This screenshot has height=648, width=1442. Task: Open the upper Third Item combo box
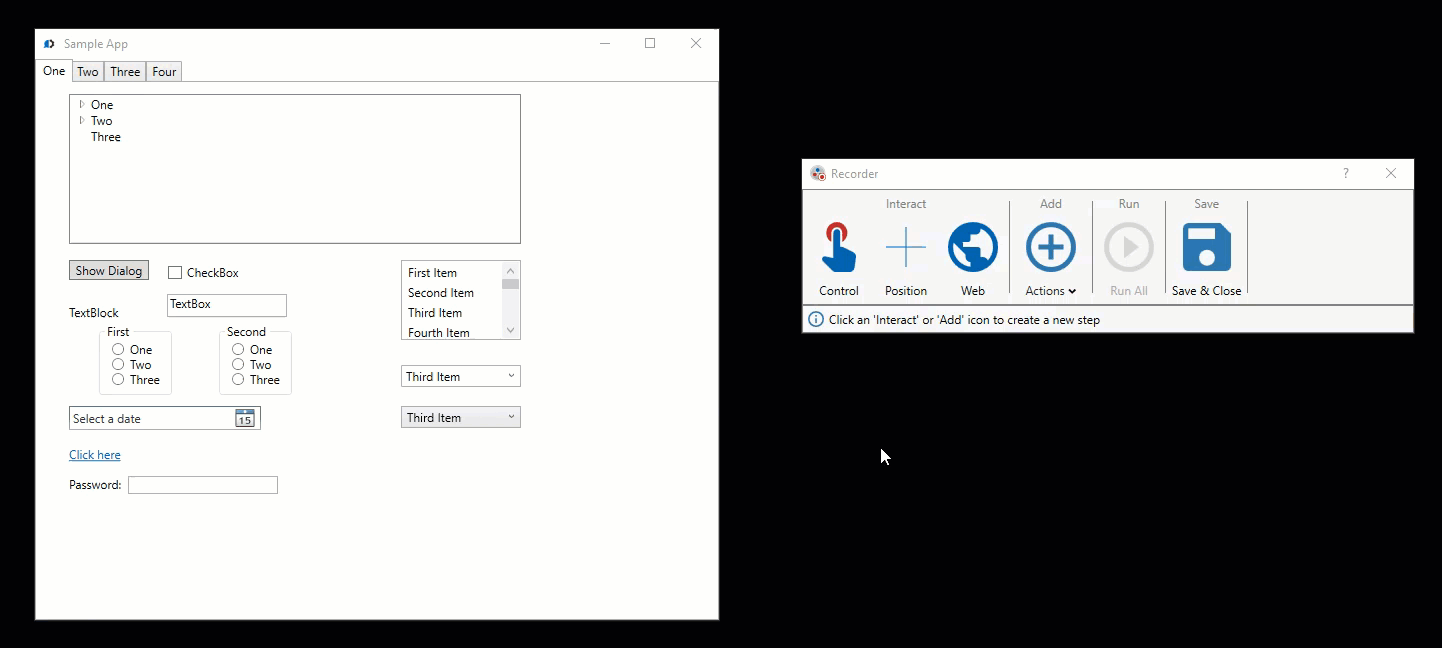click(461, 377)
